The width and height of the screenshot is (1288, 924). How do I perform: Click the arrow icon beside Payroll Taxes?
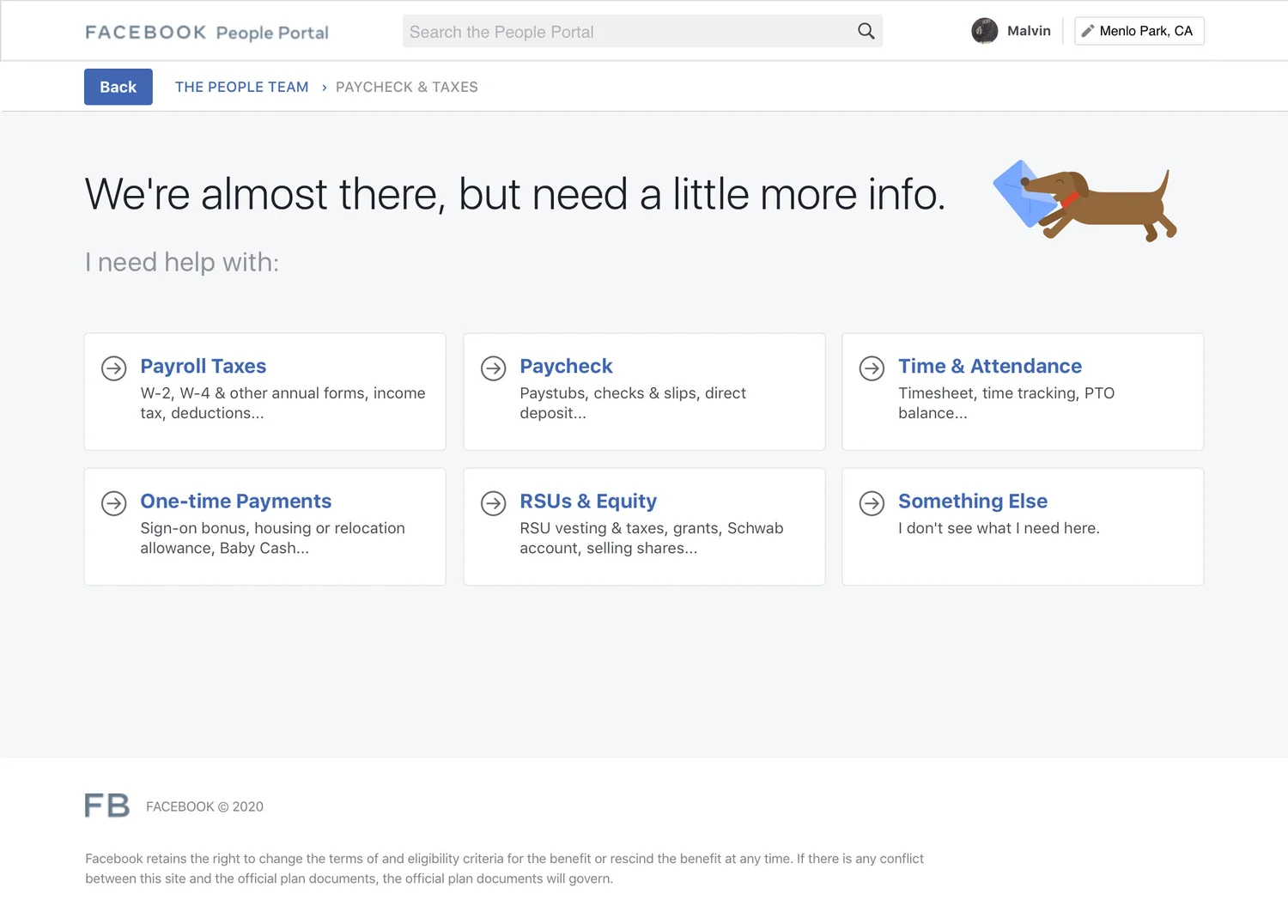pos(114,368)
